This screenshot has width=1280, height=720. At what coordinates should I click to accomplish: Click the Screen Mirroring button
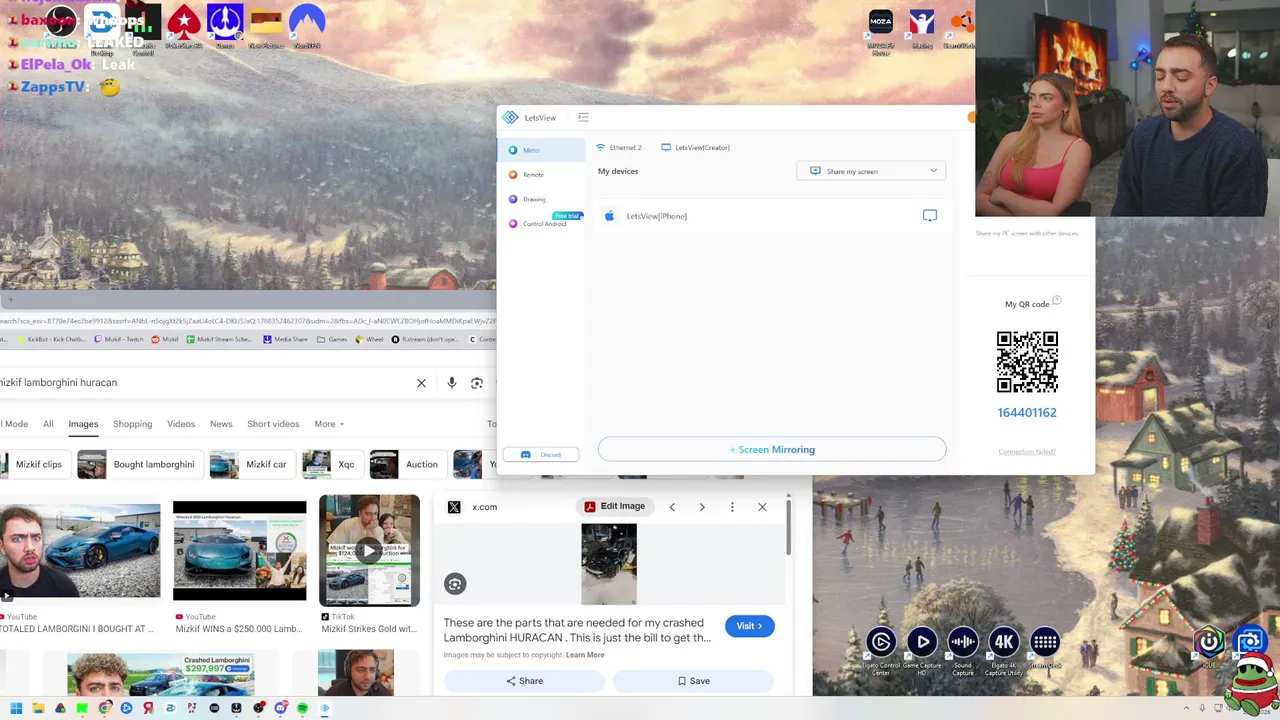coord(772,450)
